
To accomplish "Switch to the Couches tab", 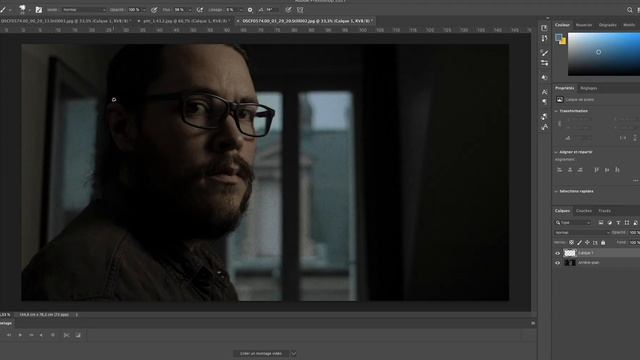I will (x=584, y=211).
